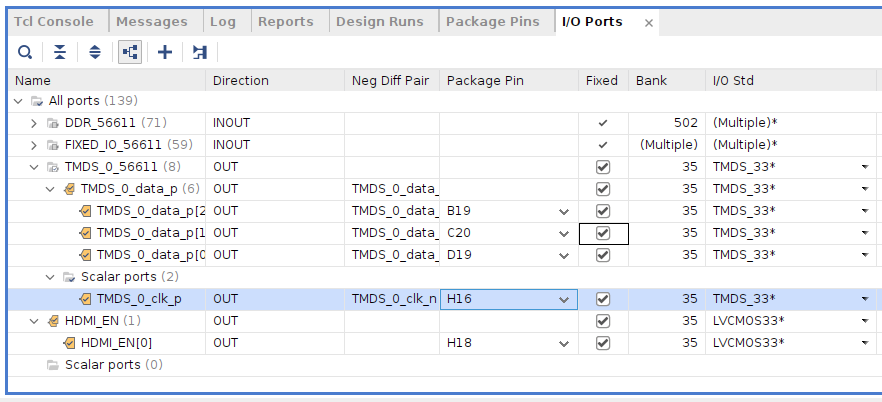Click the search magnifier icon in toolbar
This screenshot has width=882, height=402.
25,52
